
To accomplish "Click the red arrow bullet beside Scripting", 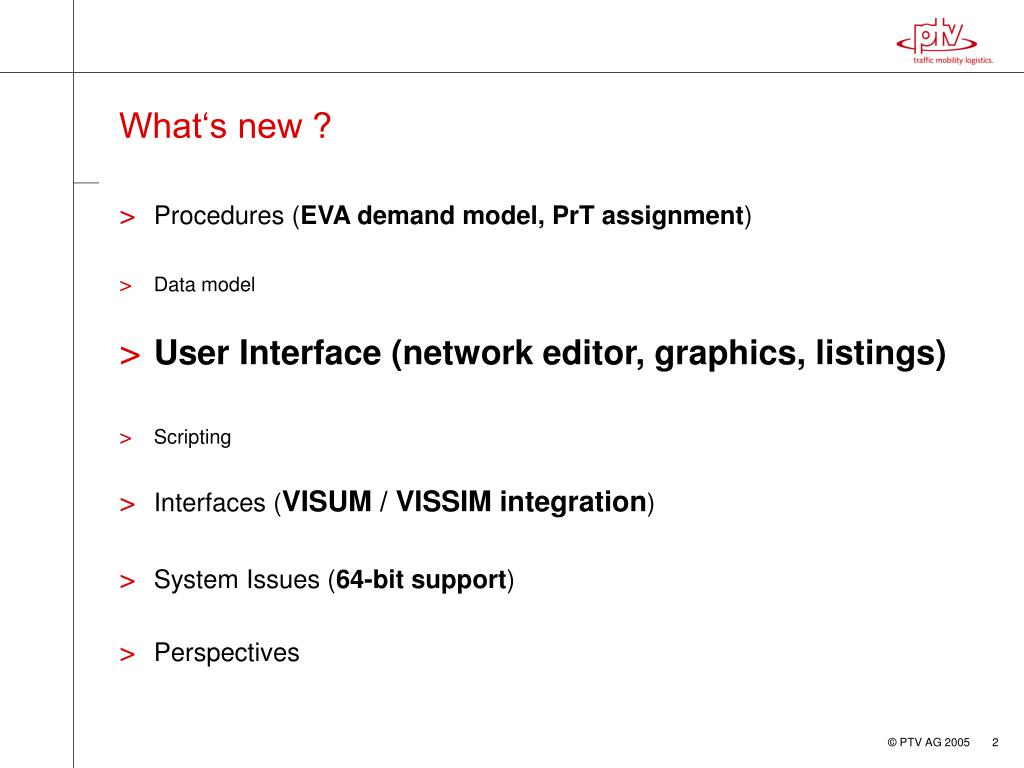I will tap(125, 438).
